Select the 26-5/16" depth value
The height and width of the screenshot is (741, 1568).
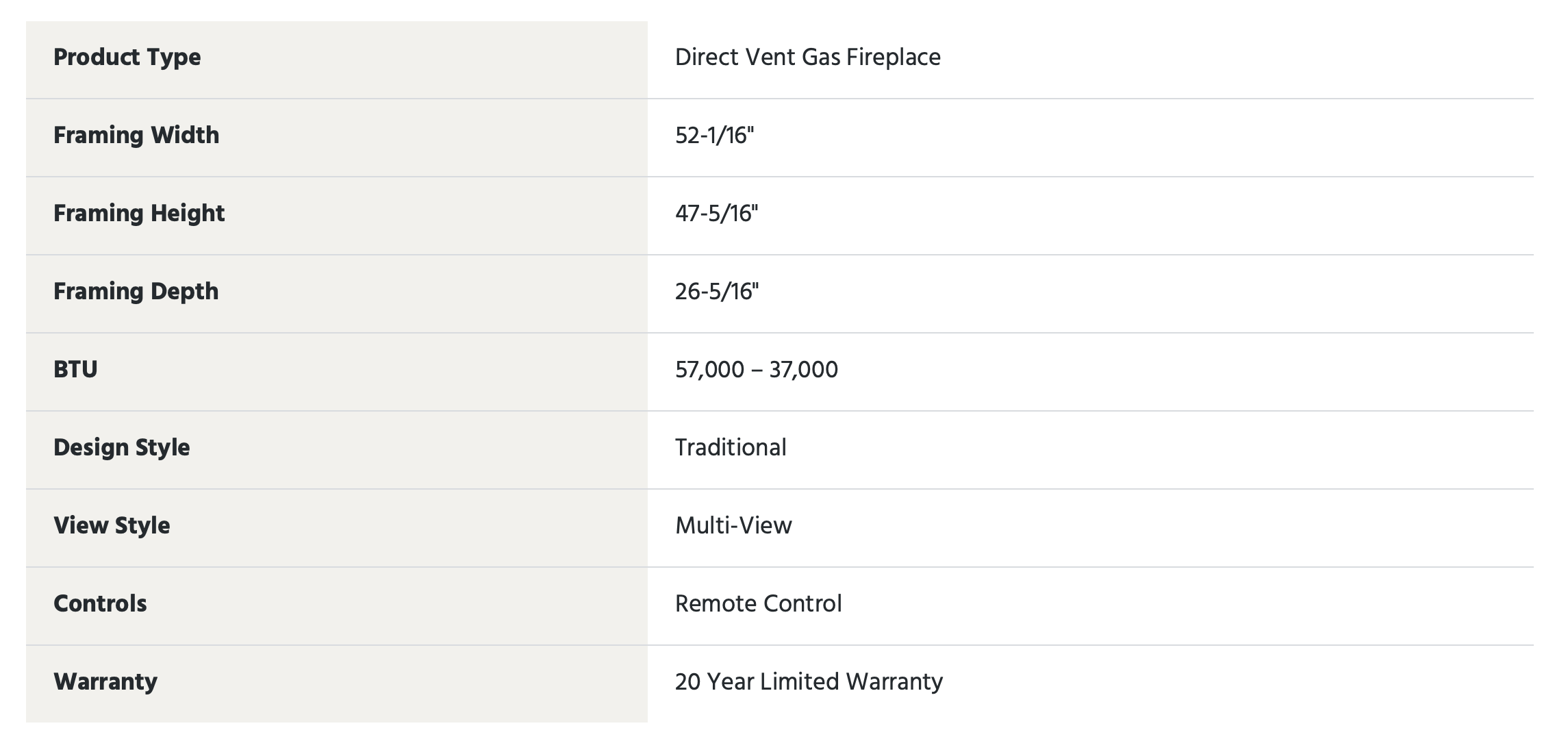click(x=717, y=292)
